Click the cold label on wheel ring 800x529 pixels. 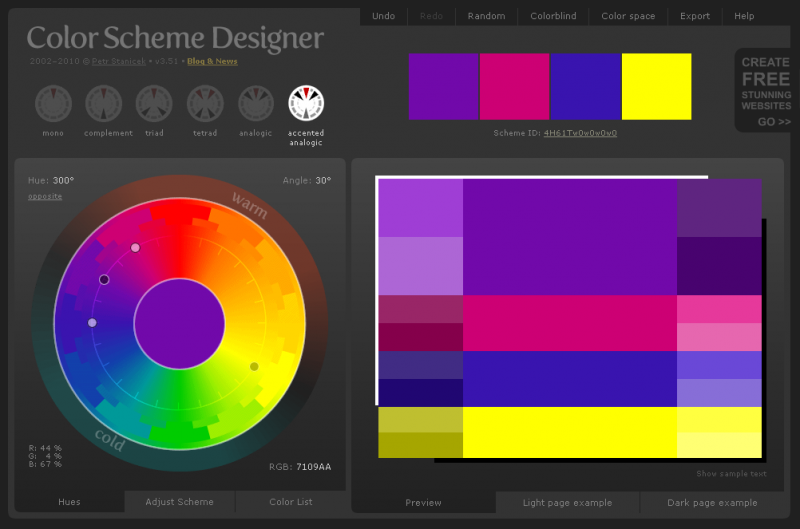click(110, 440)
